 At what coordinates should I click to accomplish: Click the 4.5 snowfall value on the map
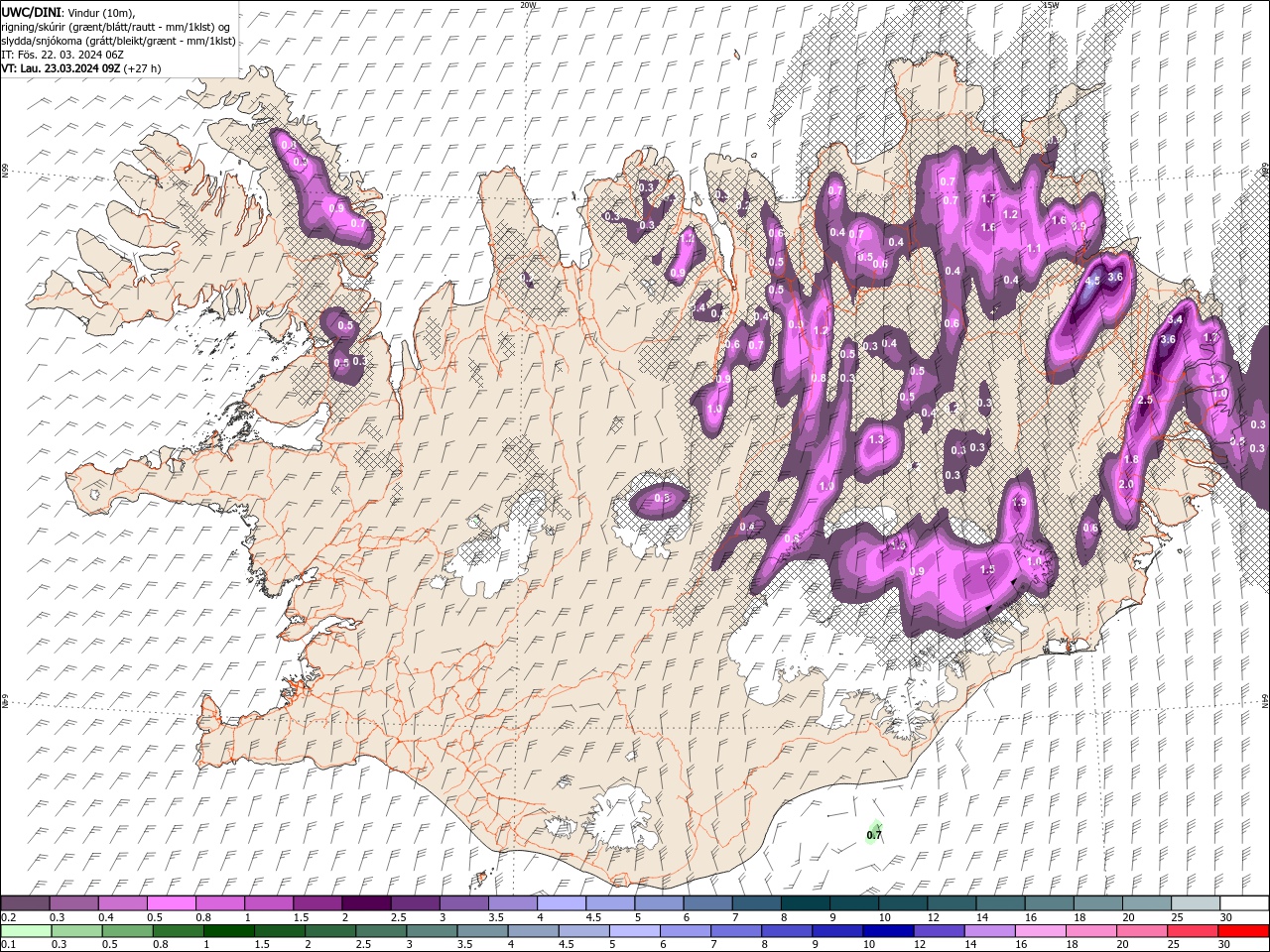[1092, 281]
